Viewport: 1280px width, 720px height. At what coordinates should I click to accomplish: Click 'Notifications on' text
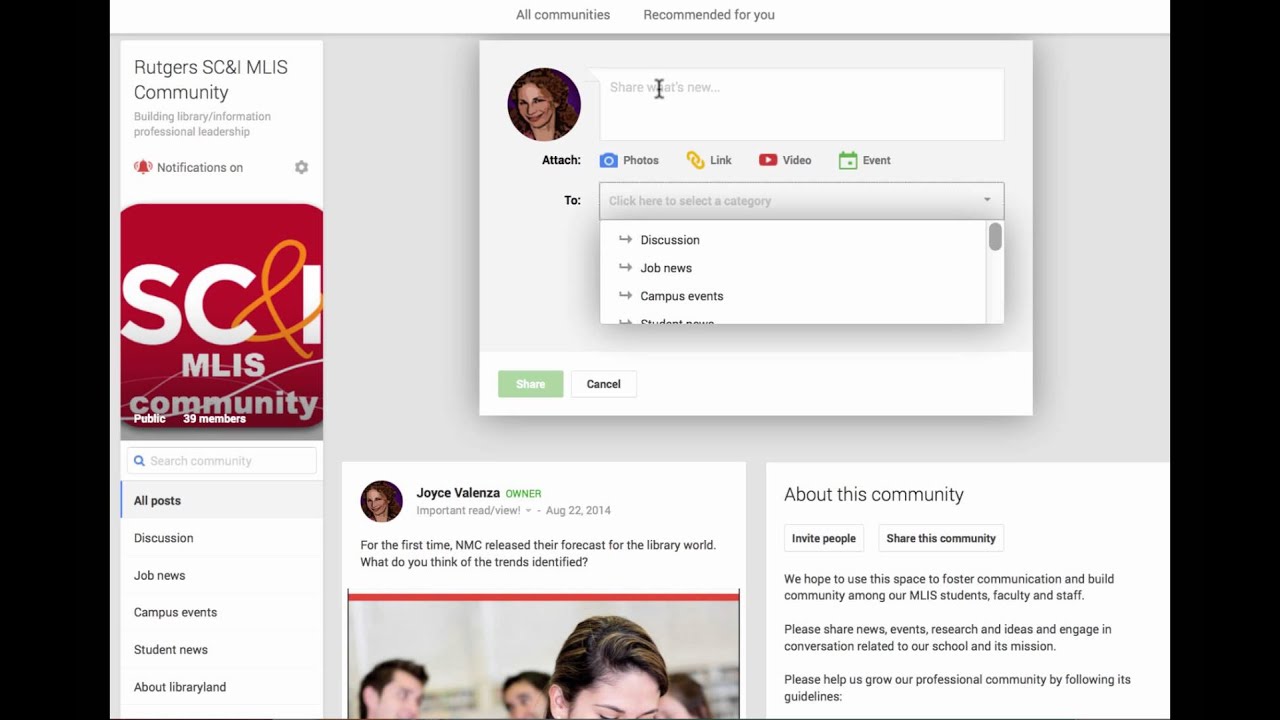pos(200,167)
